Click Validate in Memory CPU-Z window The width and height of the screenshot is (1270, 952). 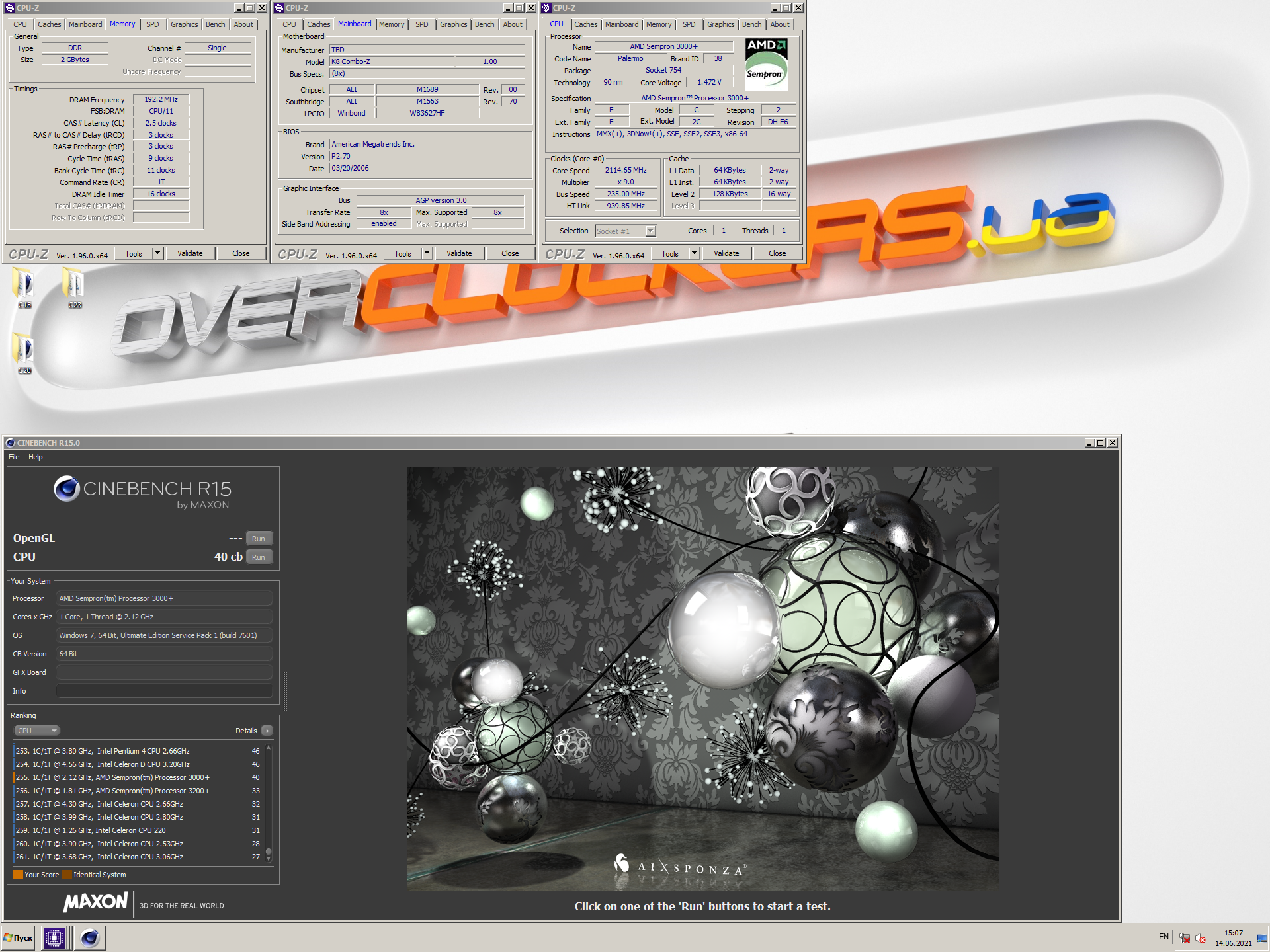pyautogui.click(x=190, y=253)
